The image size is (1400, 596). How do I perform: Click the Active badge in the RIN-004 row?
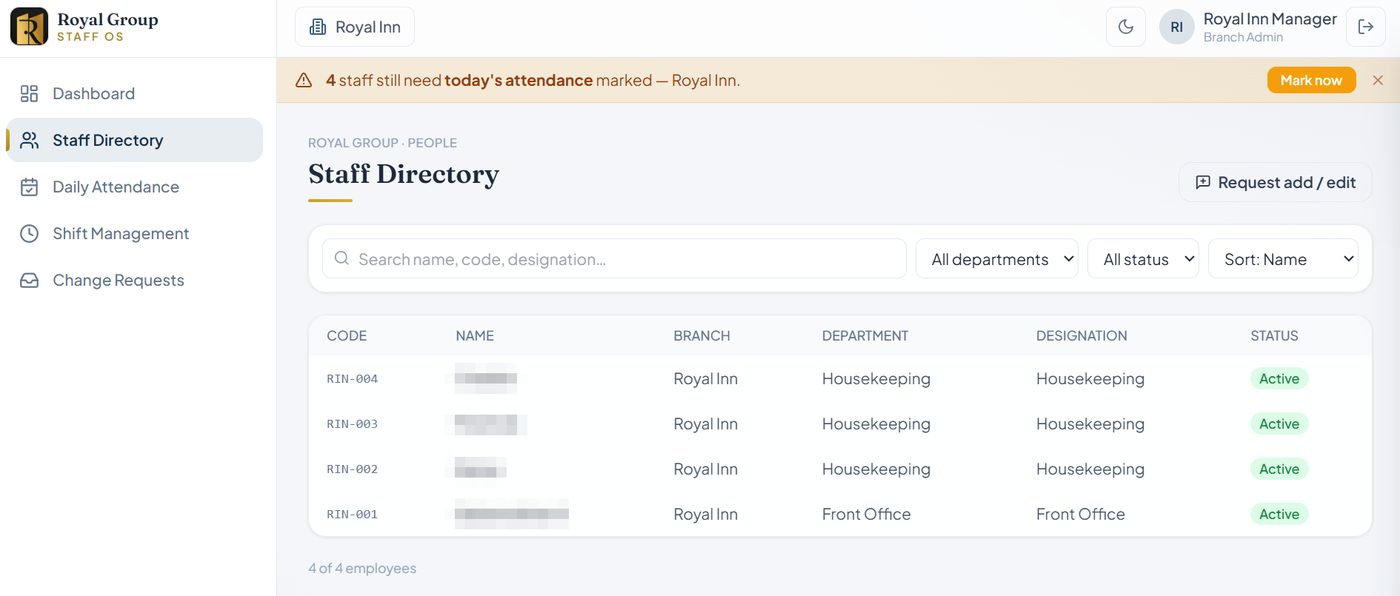(1279, 379)
